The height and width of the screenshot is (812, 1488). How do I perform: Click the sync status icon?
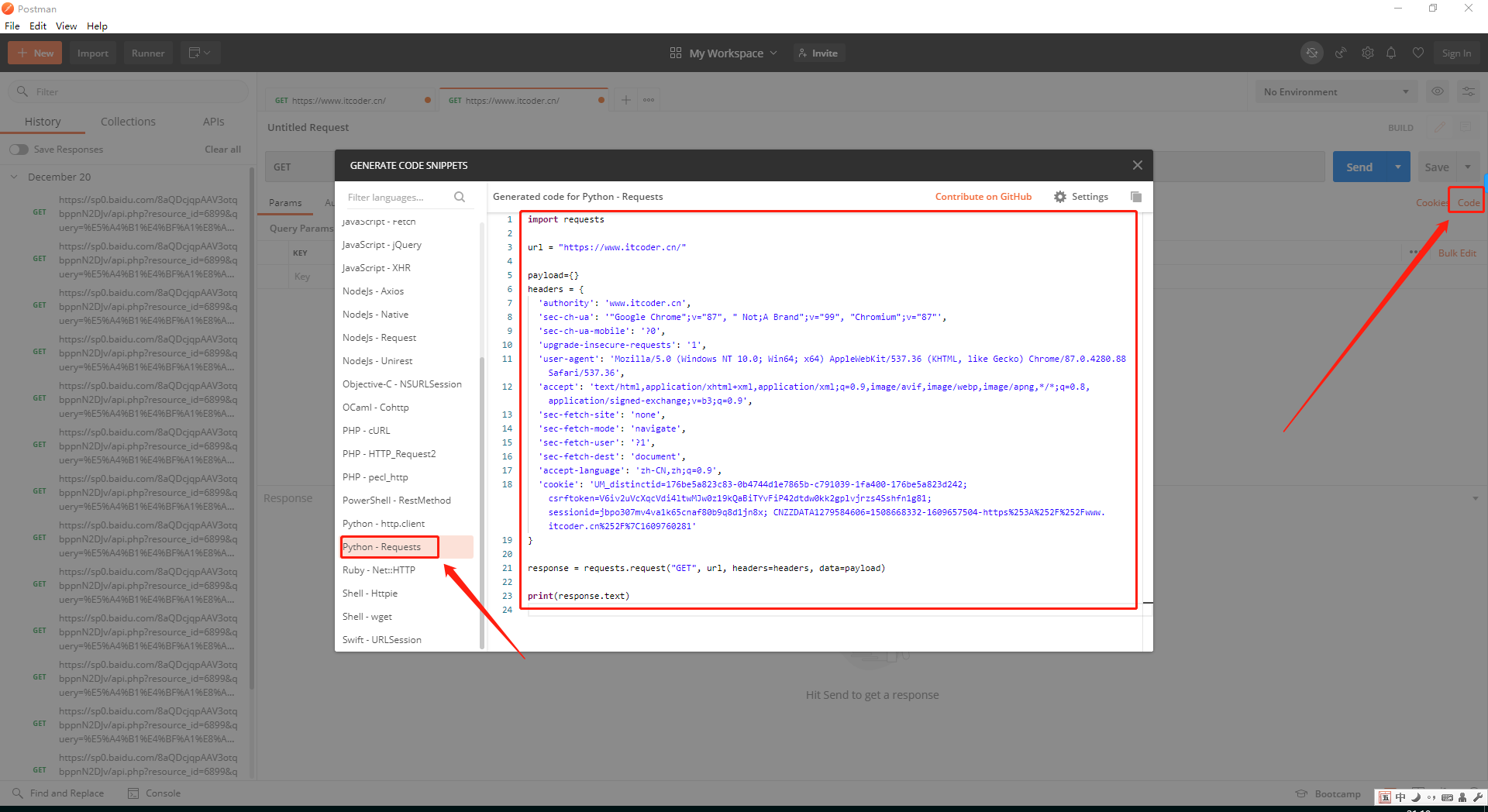coord(1312,53)
